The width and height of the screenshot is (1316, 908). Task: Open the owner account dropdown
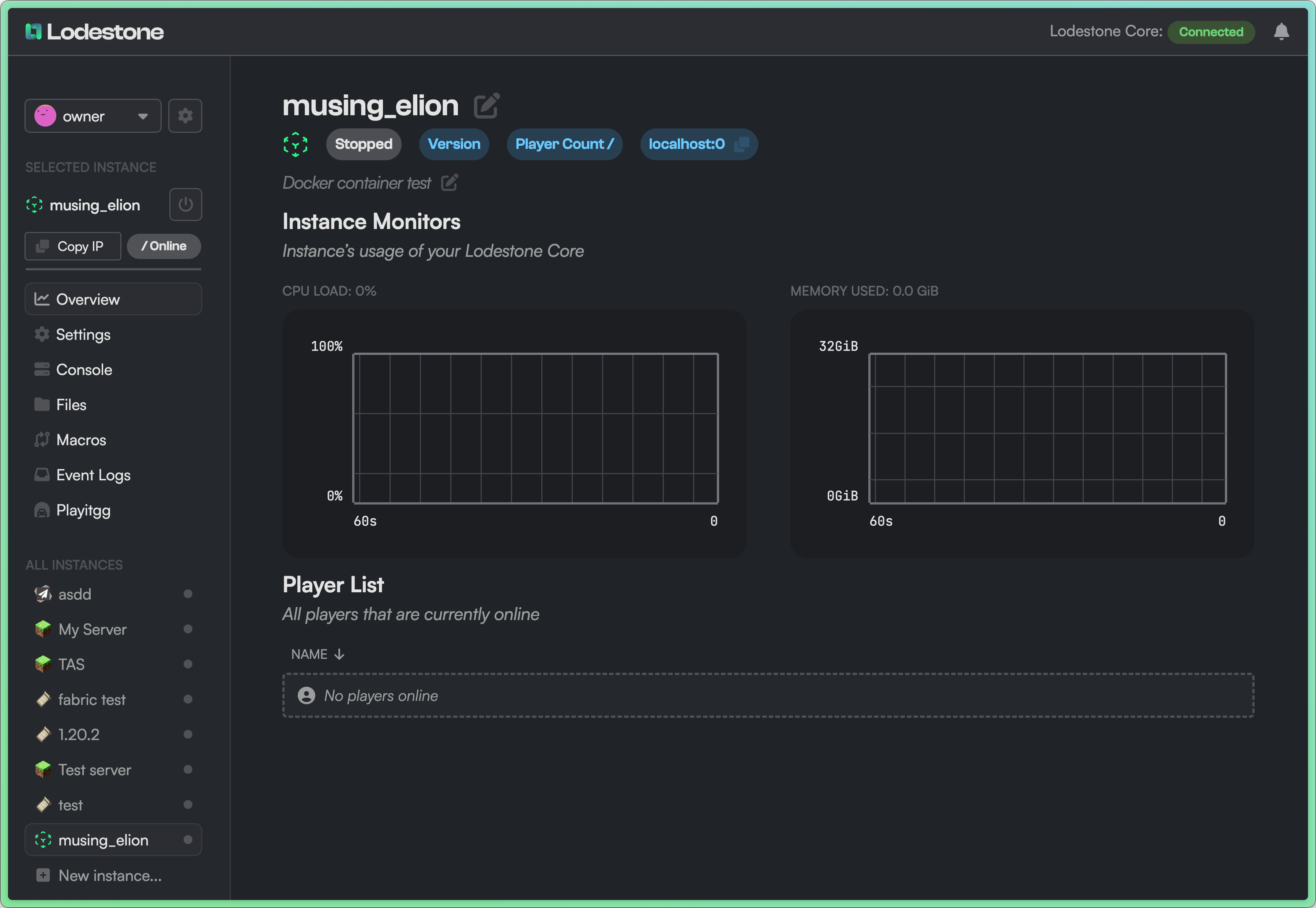93,116
